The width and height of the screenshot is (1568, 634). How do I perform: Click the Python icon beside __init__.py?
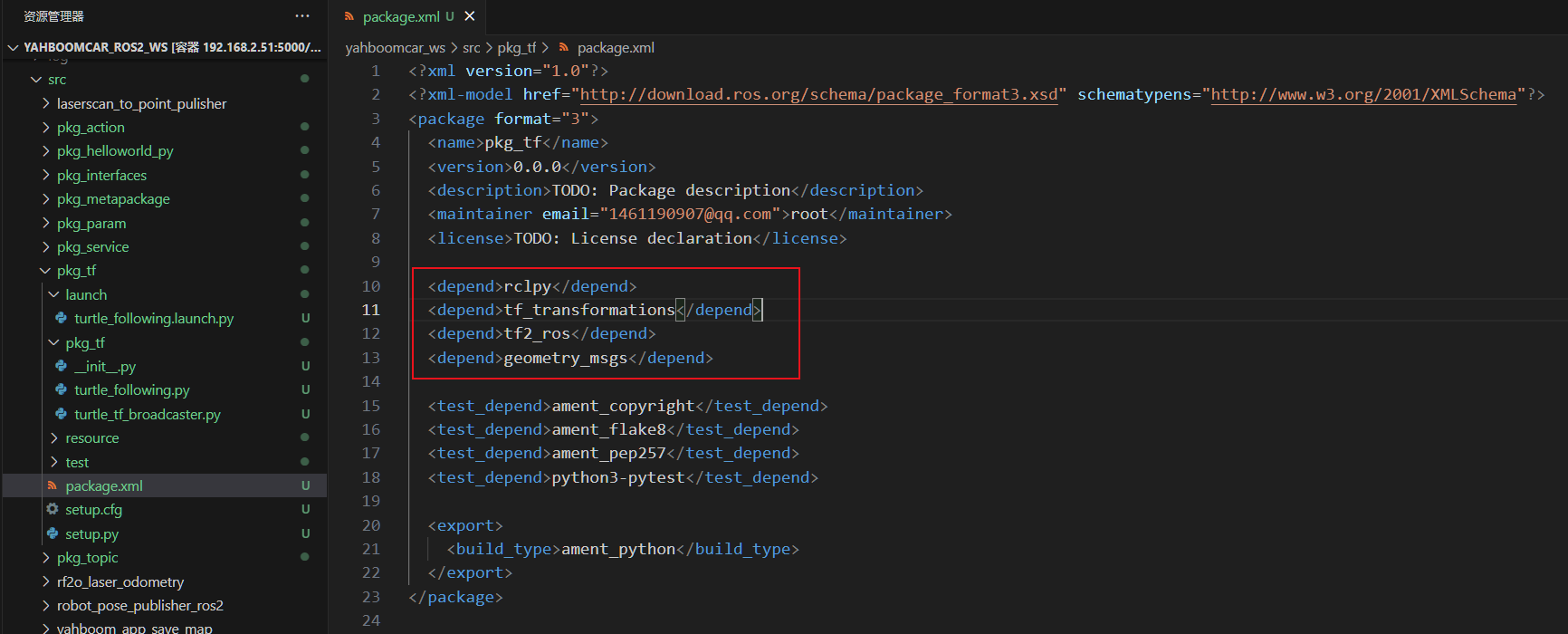click(61, 366)
